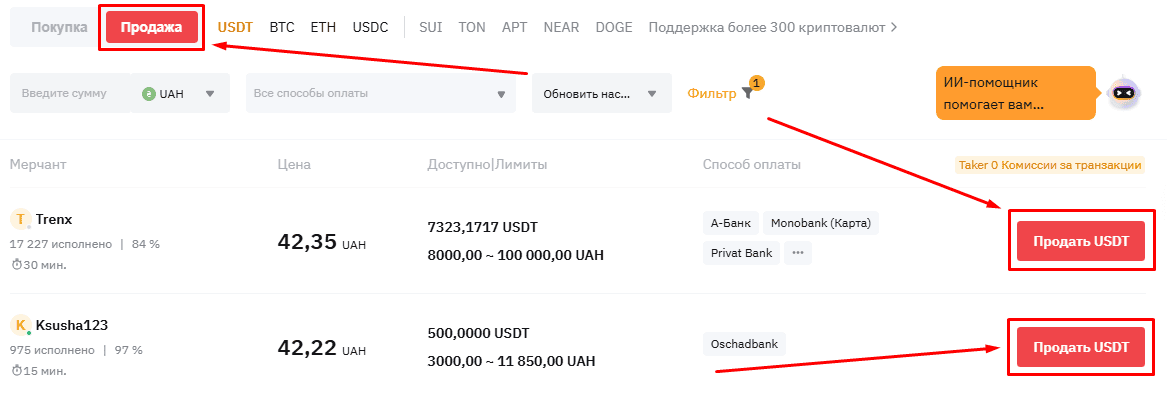This screenshot has height=398, width=1167.
Task: Click the Мерчант column header
Action: click(38, 164)
